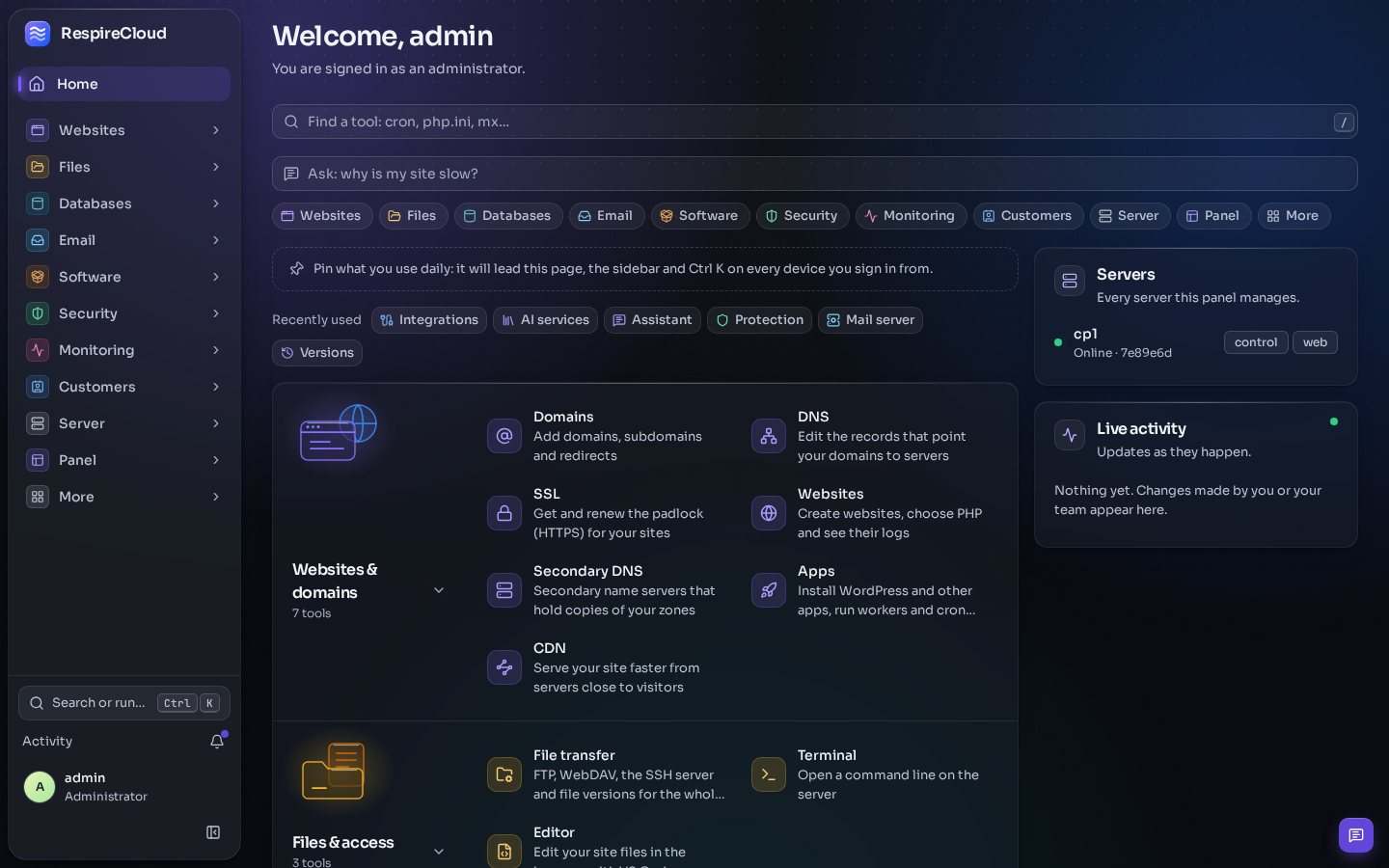
Task: Open the File transfer tool icon
Action: coord(504,774)
